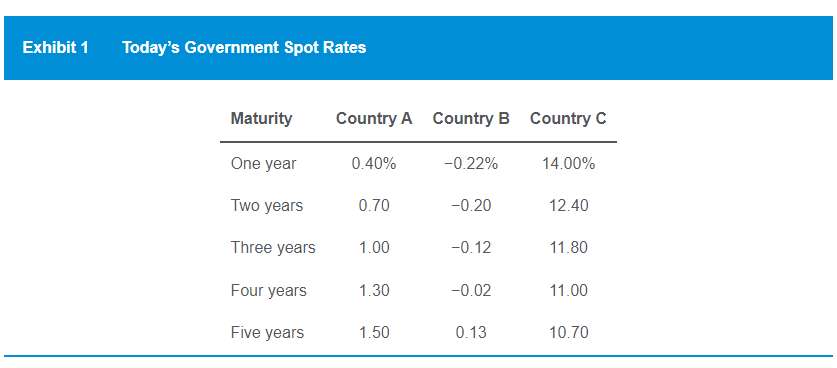Select the 14.00% Country C rate cell
The width and height of the screenshot is (837, 368).
(x=568, y=163)
